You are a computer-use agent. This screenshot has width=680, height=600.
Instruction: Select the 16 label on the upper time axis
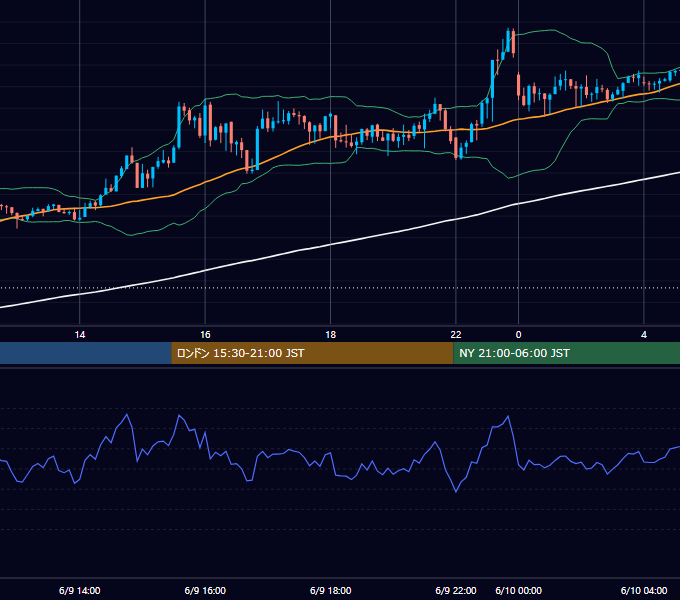(205, 335)
